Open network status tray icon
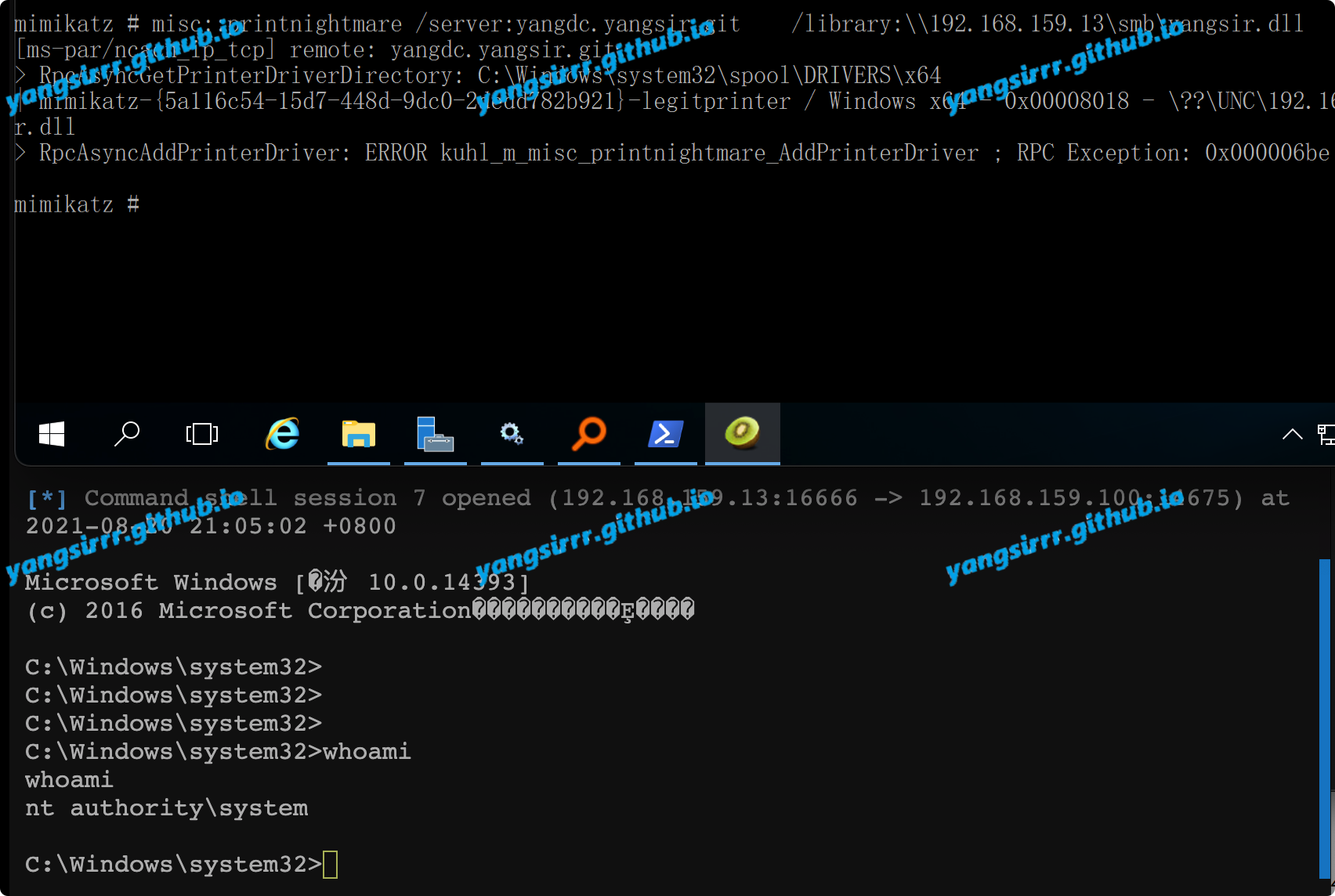Viewport: 1335px width, 896px height. tap(1326, 434)
